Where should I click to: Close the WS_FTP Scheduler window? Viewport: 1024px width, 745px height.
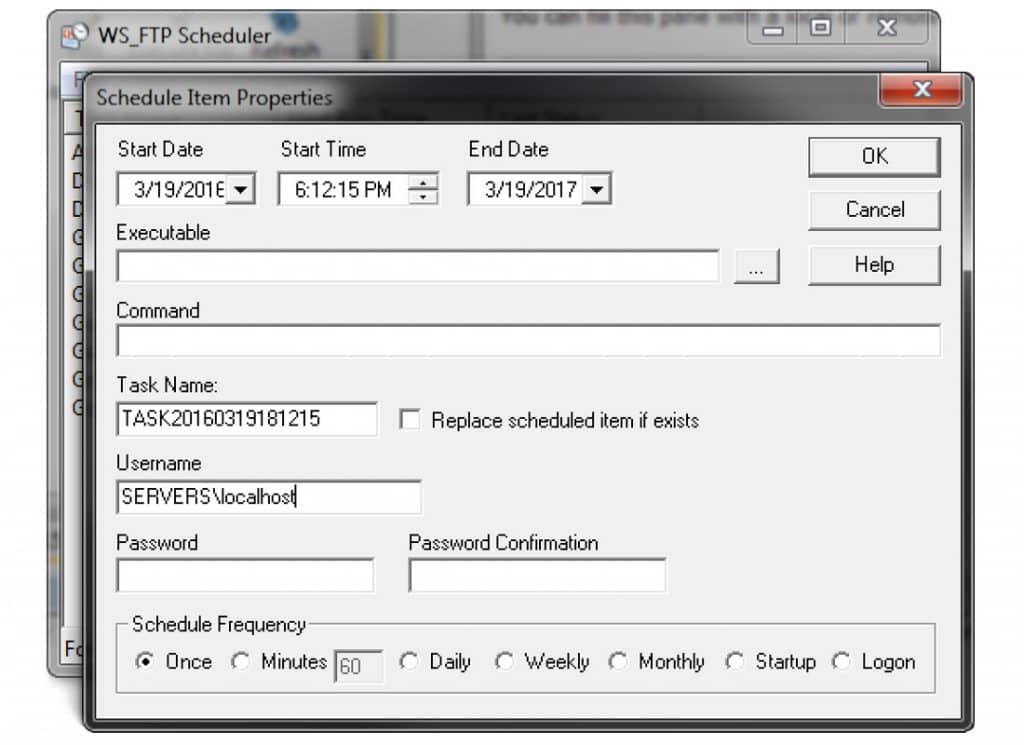[886, 28]
